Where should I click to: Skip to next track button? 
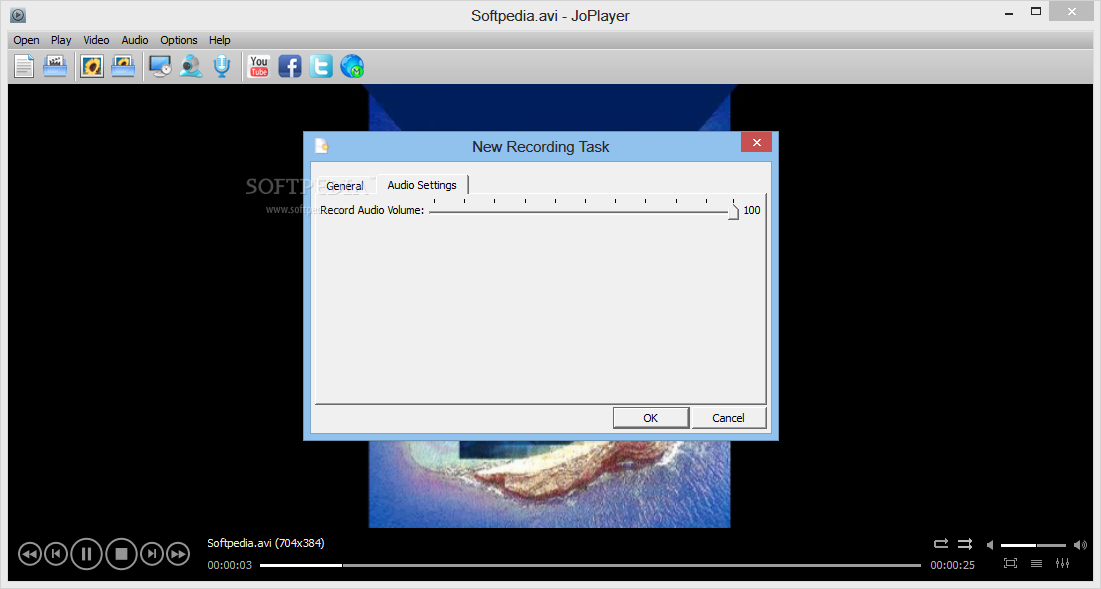152,555
